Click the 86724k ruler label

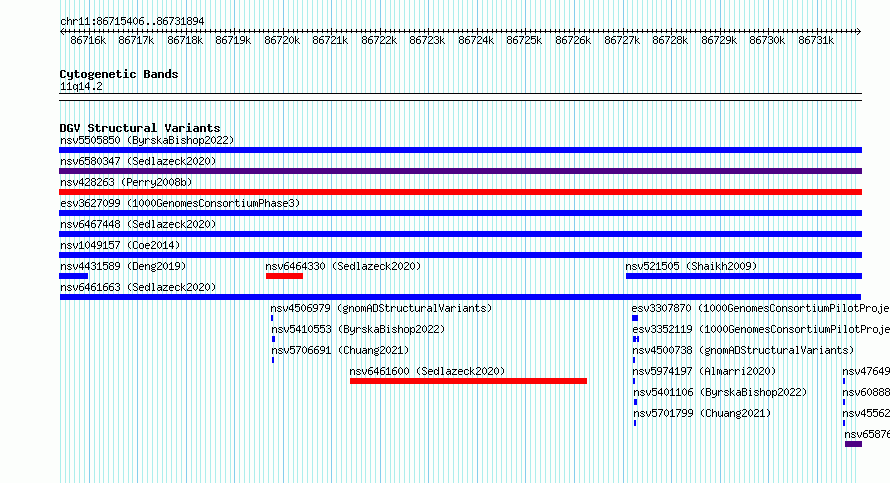tap(476, 41)
